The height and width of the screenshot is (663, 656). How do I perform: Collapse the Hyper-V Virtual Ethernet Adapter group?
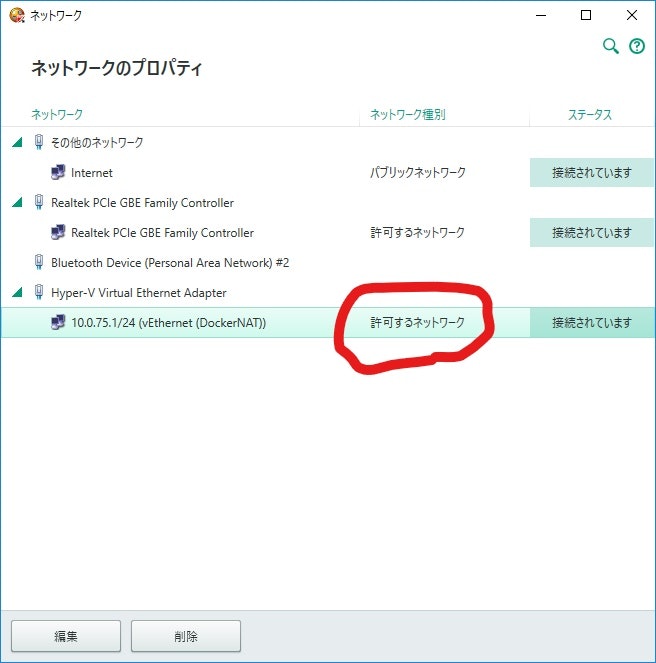tap(17, 292)
